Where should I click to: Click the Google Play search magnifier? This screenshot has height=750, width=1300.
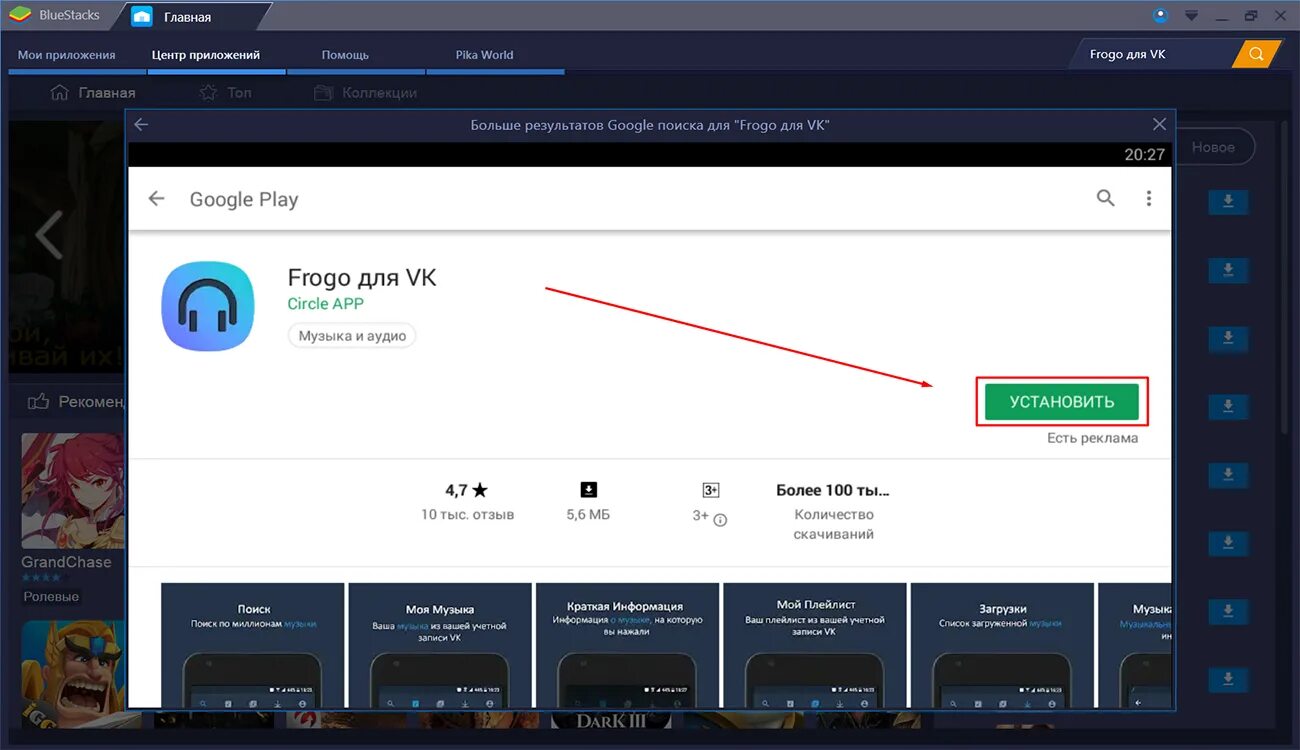[1105, 198]
